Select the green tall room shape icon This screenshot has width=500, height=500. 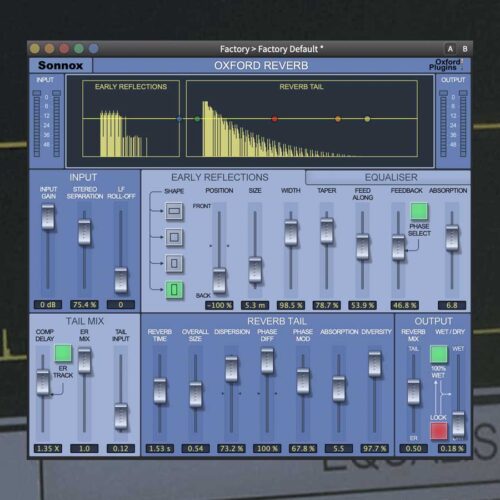(x=174, y=290)
